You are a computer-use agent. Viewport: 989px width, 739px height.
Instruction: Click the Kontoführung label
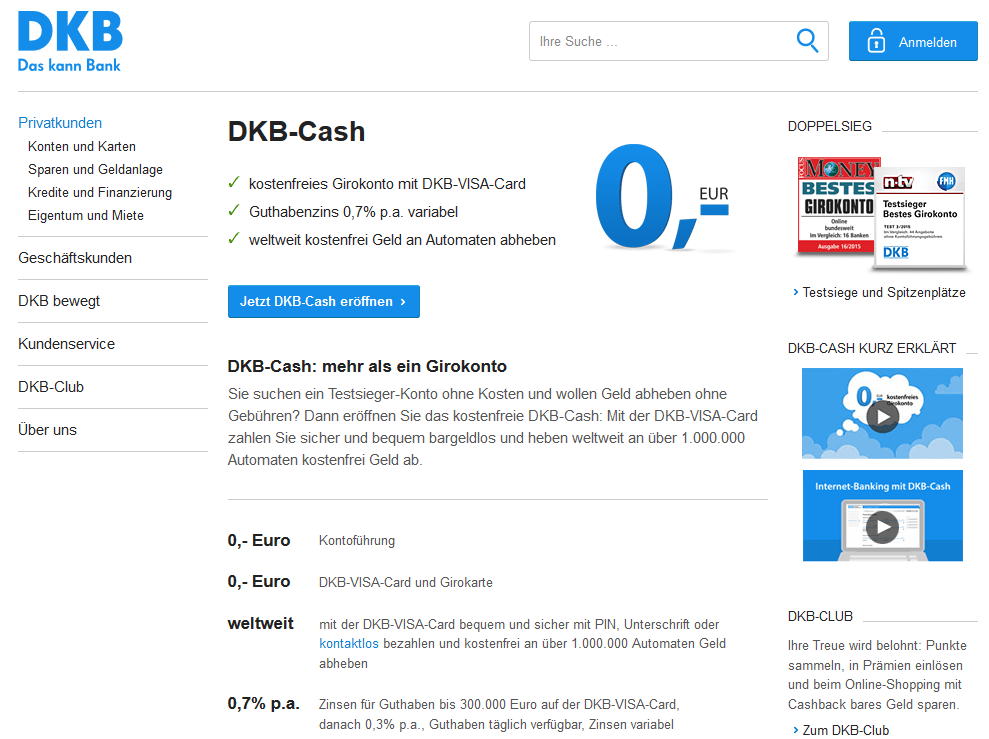coord(357,540)
